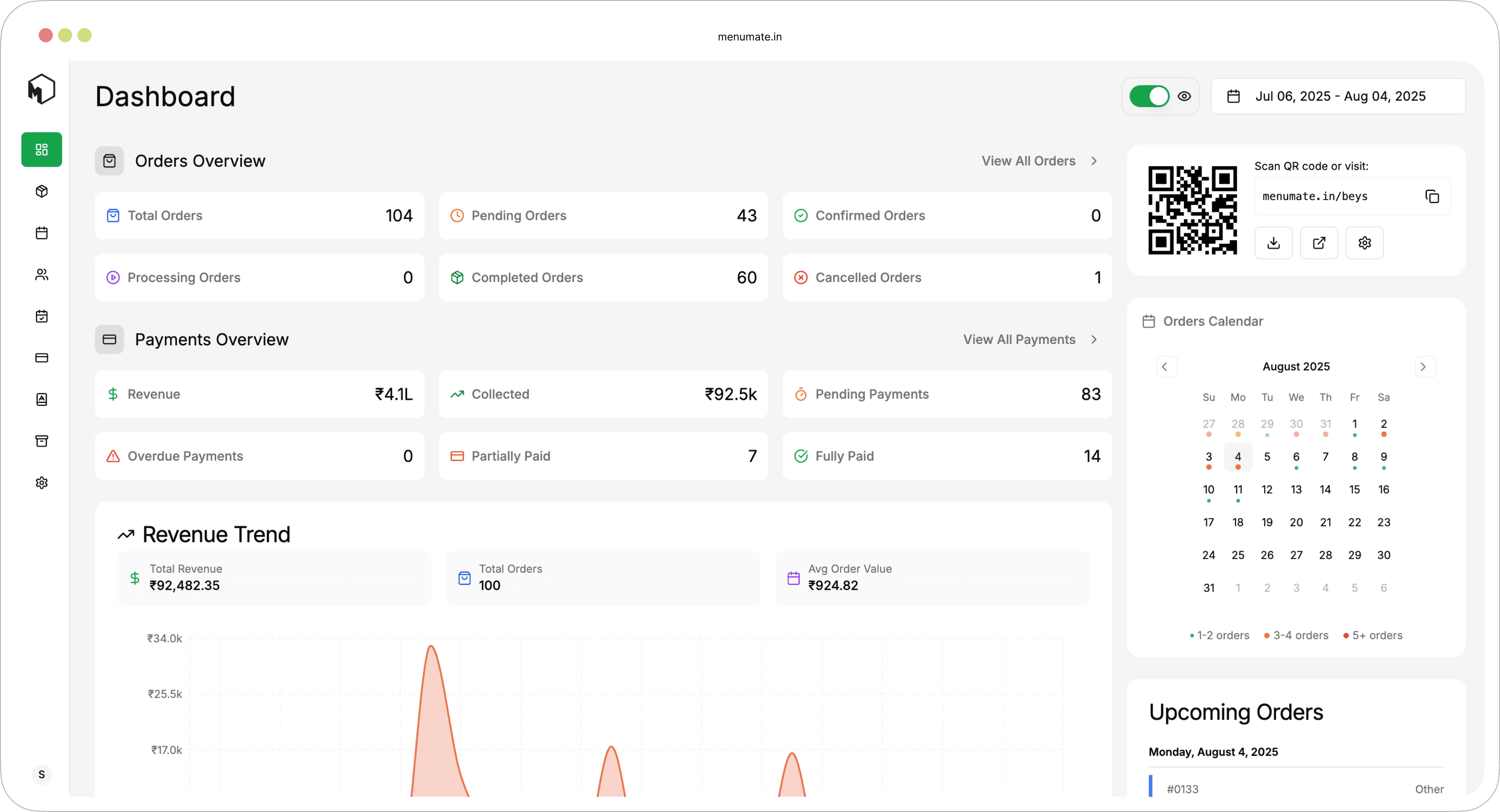Open menumate.in/beys in a new tab via external link icon
The width and height of the screenshot is (1500, 812).
click(1319, 243)
